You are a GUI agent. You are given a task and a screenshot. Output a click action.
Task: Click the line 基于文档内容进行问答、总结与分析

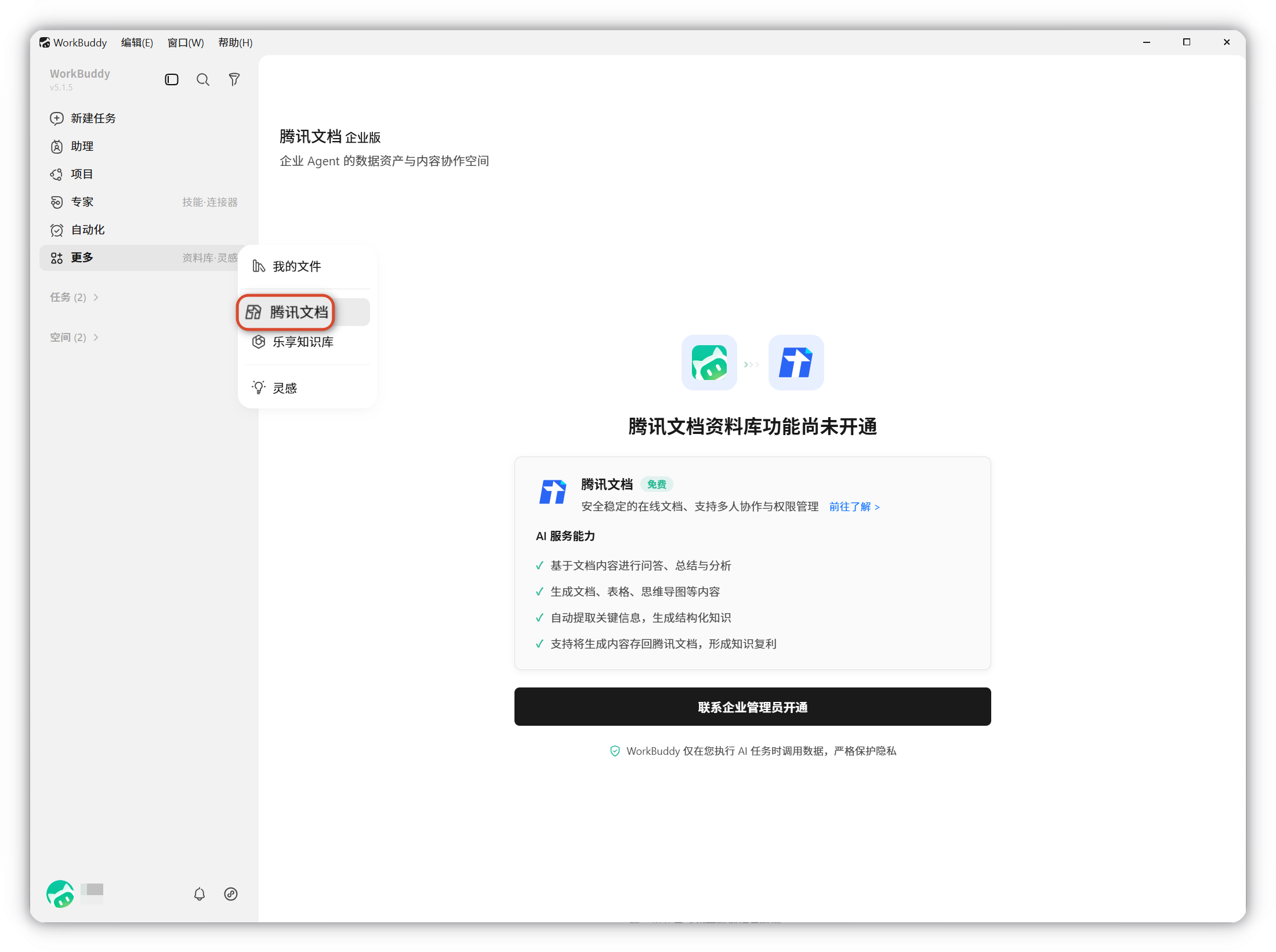click(641, 566)
